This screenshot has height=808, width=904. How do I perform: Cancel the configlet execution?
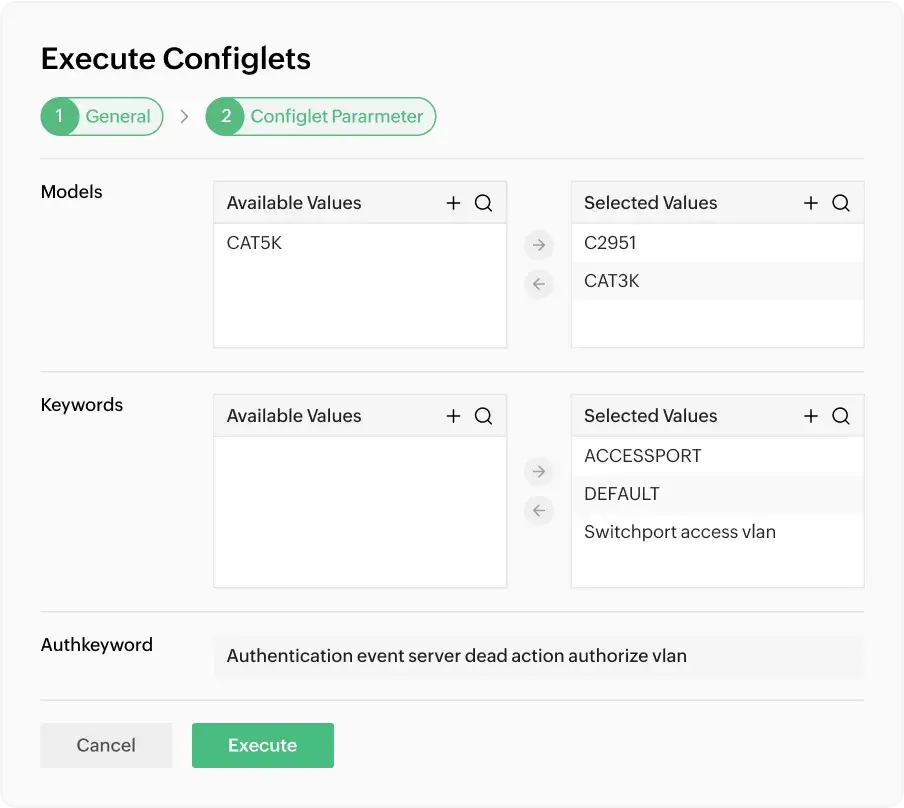[106, 745]
